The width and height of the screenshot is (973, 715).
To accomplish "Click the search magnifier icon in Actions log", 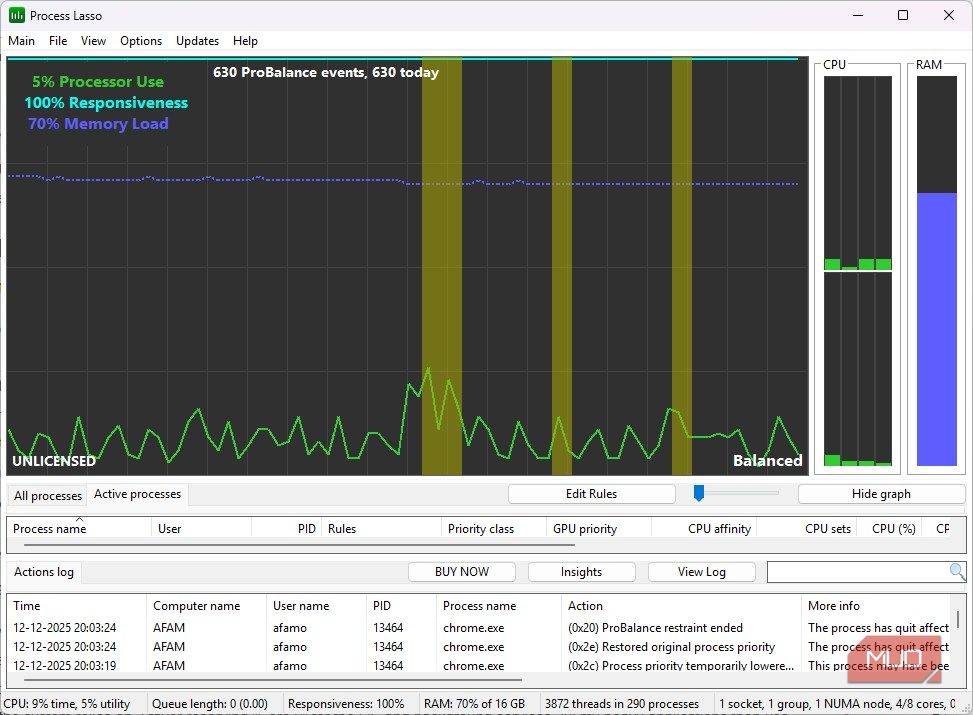I will pyautogui.click(x=957, y=572).
